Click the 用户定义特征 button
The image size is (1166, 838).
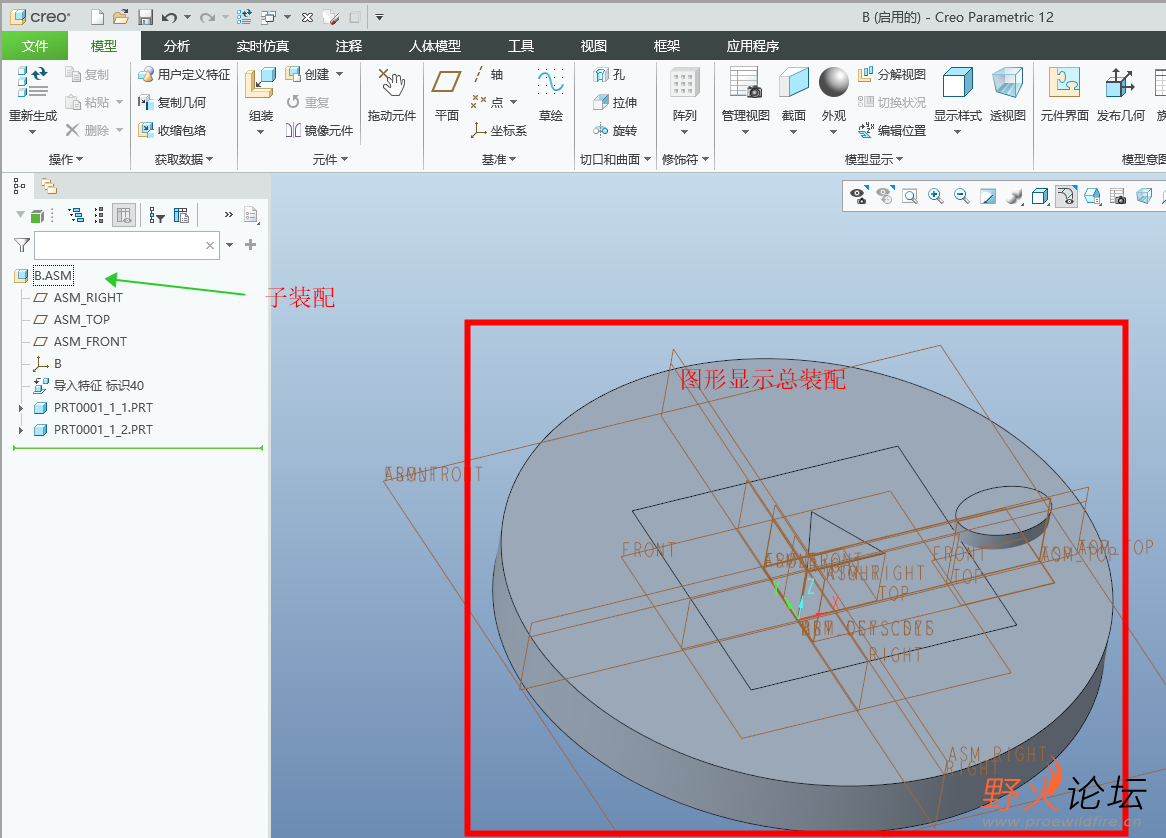(184, 75)
